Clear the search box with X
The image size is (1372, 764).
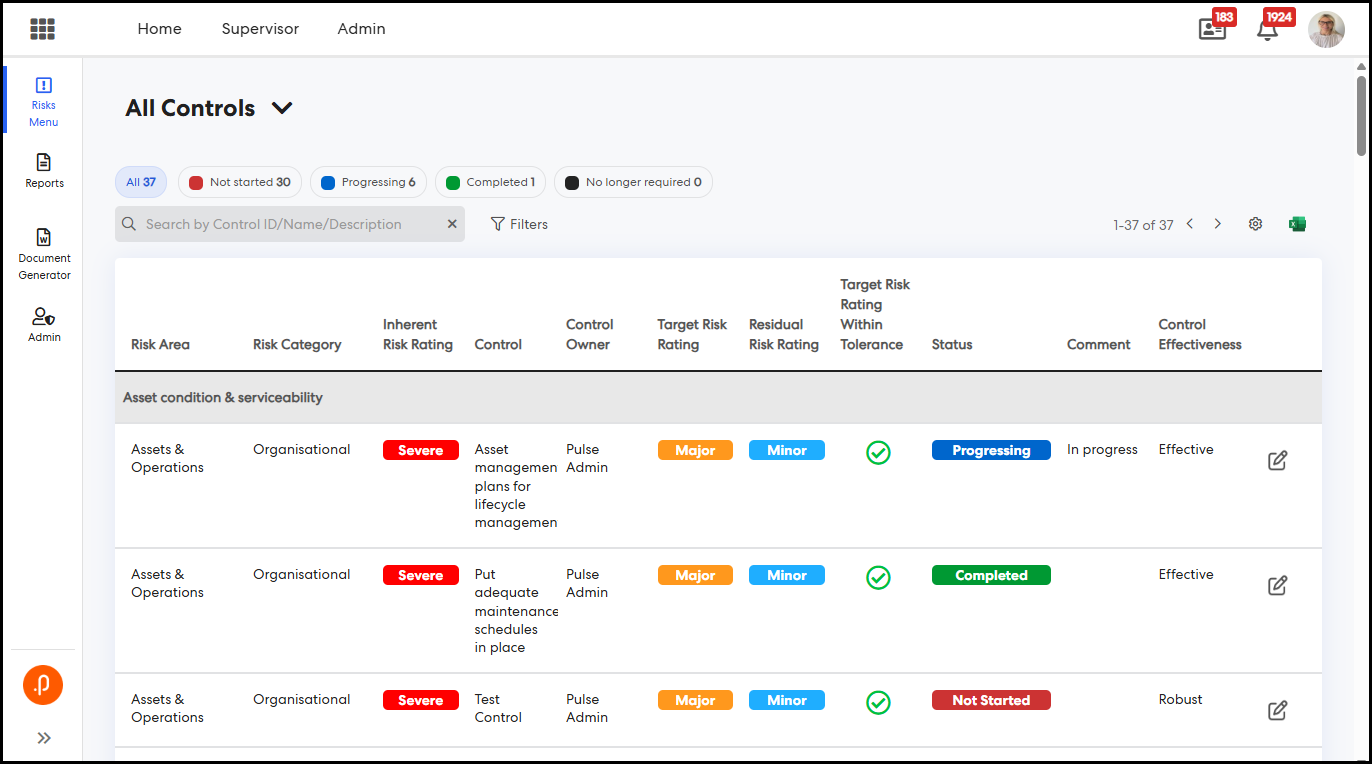pyautogui.click(x=452, y=224)
